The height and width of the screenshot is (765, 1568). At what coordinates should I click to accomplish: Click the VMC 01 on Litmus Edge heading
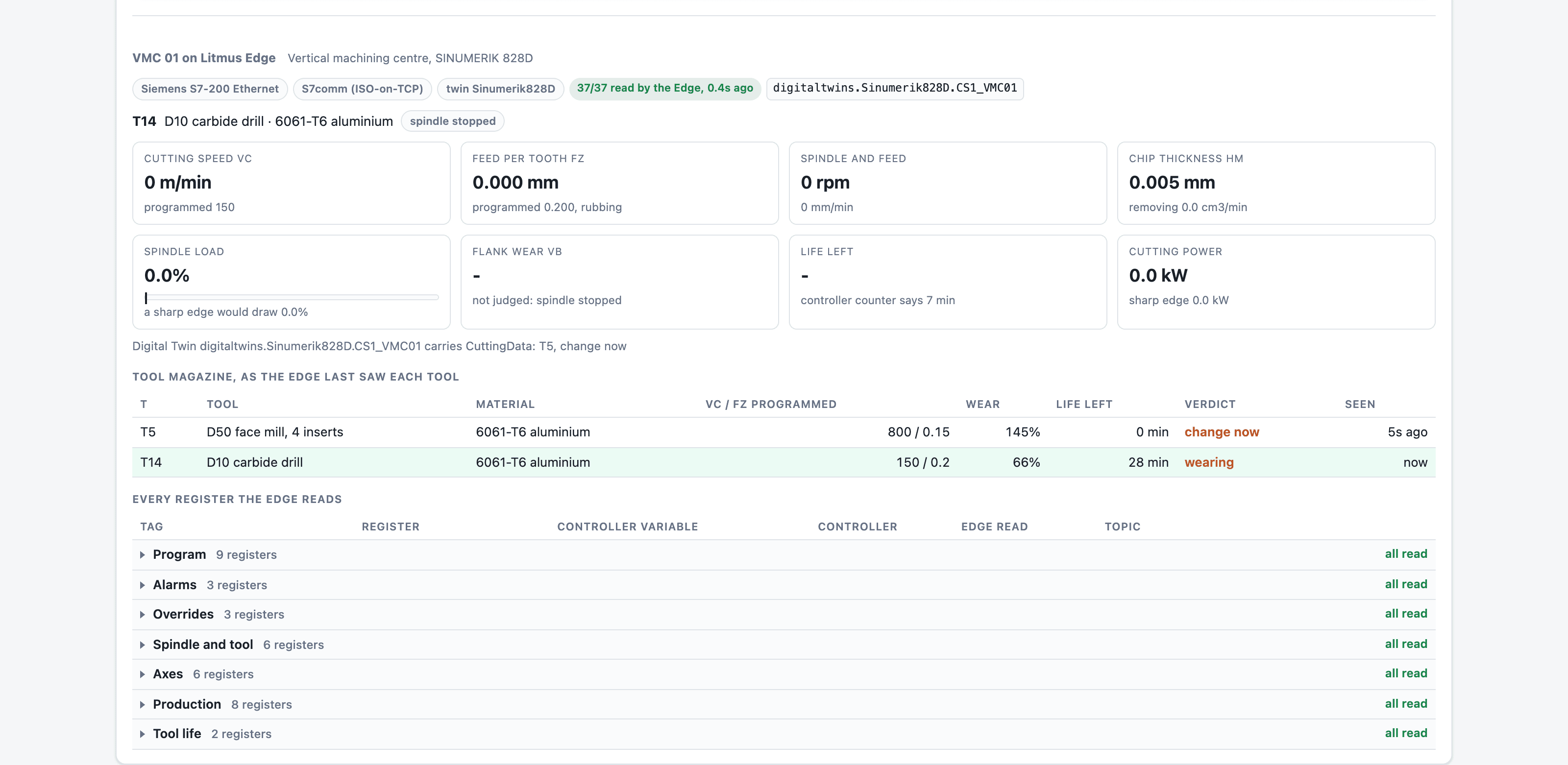[204, 58]
